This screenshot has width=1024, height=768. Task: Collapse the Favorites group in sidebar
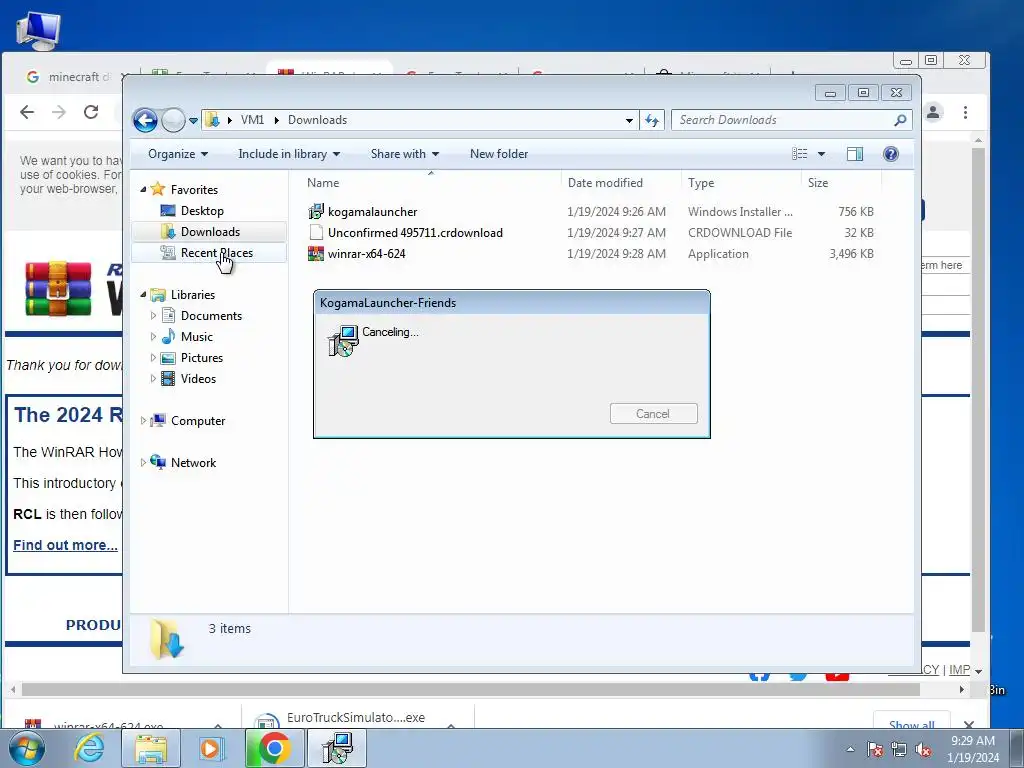tap(144, 189)
